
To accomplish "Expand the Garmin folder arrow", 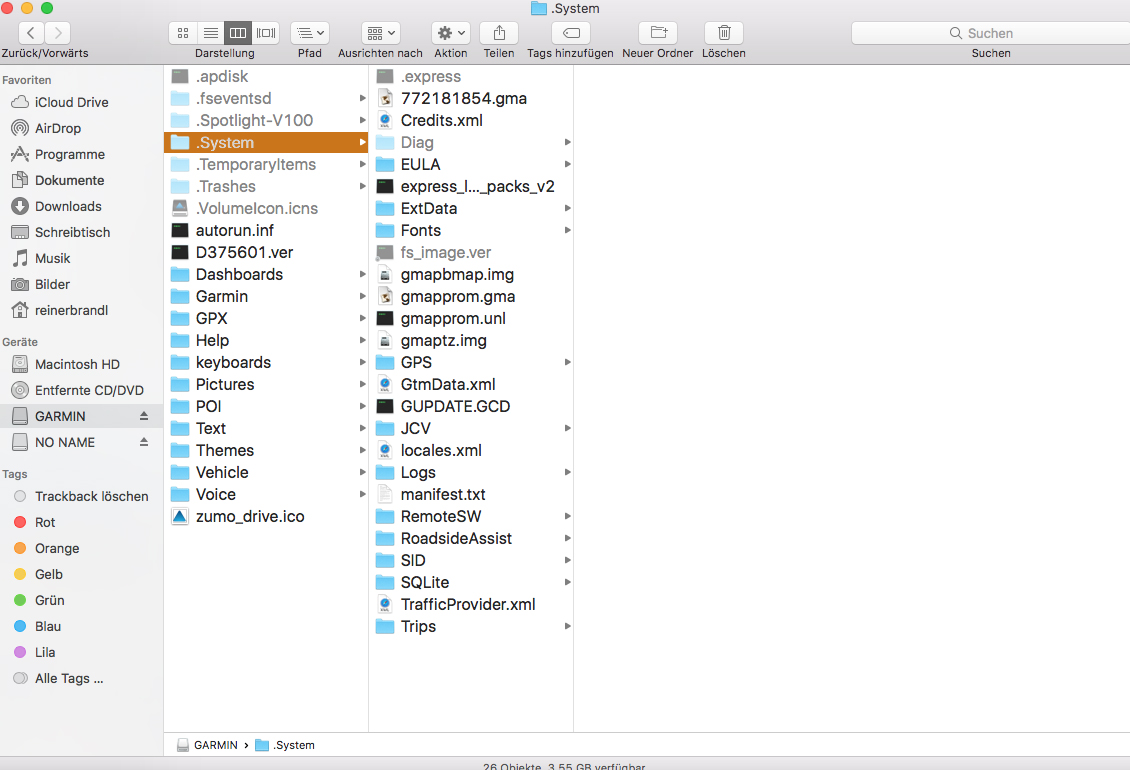I will 362,296.
